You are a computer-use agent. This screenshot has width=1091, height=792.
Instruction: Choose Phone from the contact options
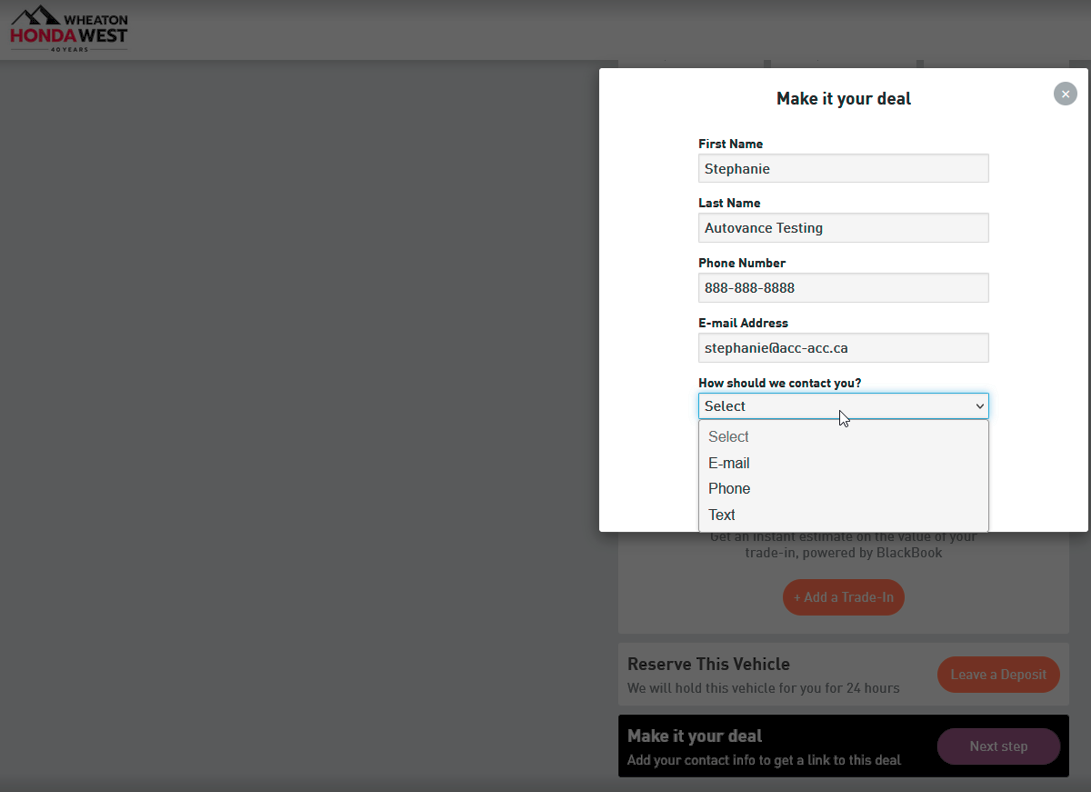click(843, 489)
